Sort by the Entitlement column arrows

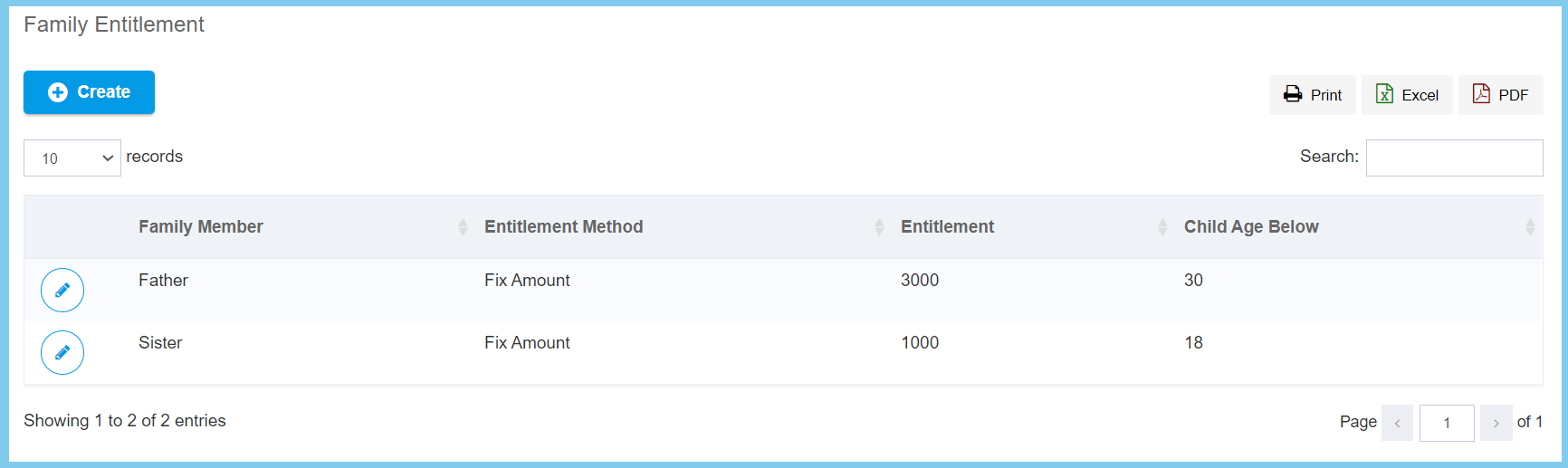(1162, 227)
